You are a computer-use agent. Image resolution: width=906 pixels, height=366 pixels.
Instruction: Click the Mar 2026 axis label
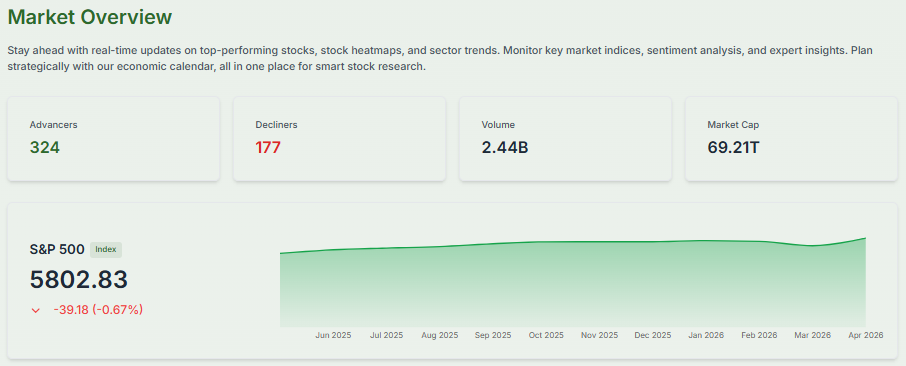812,335
